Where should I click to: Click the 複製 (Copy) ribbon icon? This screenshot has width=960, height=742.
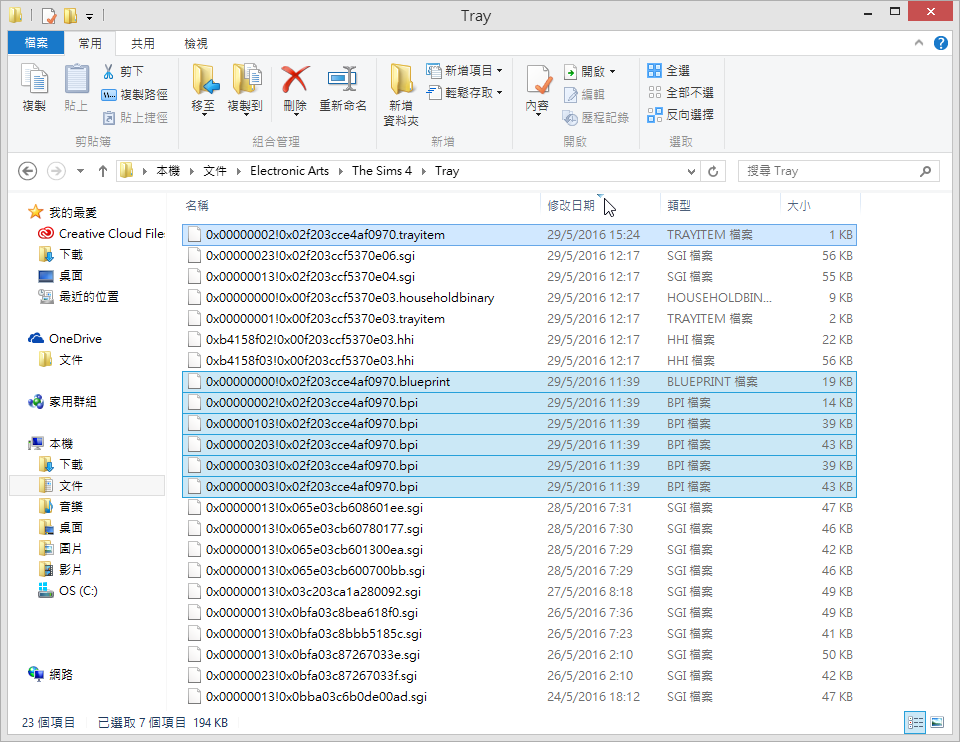(34, 88)
